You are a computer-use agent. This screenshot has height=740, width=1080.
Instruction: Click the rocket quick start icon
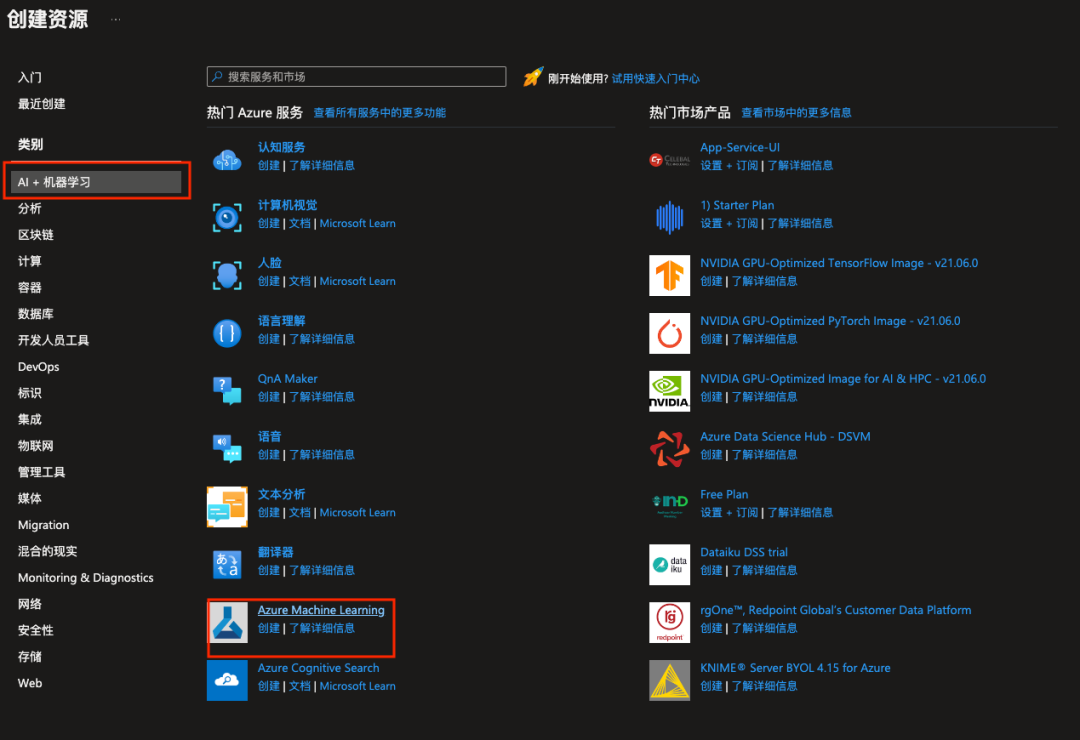(533, 76)
